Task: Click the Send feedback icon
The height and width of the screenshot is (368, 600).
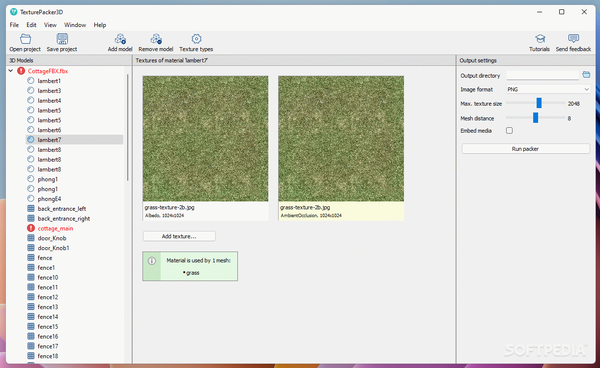Action: (573, 38)
